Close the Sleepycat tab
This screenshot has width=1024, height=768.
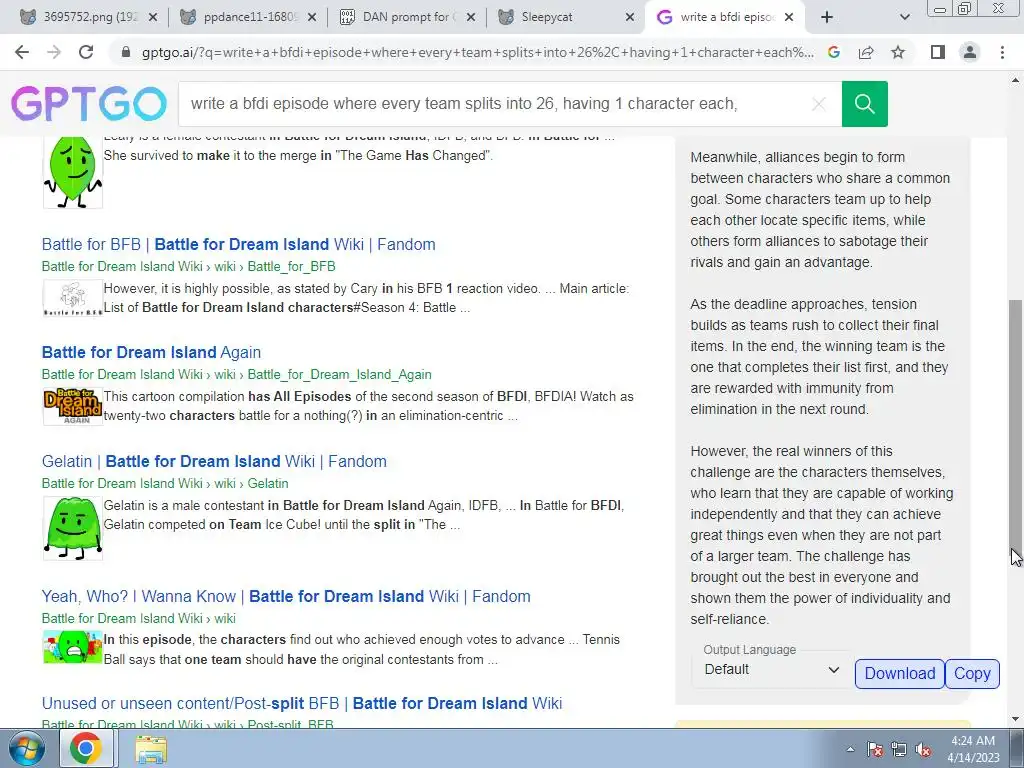click(630, 18)
